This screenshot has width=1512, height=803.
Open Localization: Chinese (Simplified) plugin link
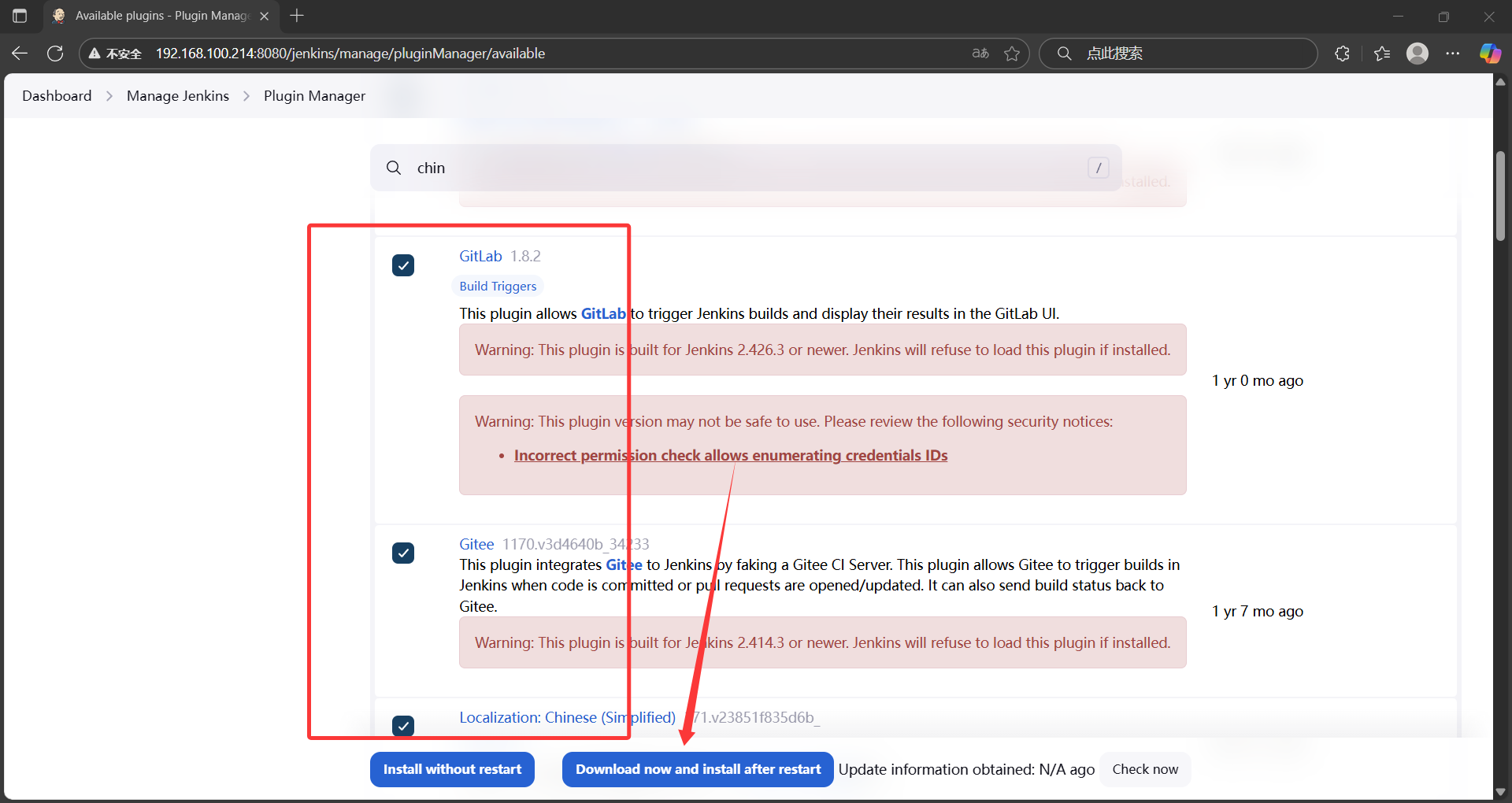tap(567, 717)
